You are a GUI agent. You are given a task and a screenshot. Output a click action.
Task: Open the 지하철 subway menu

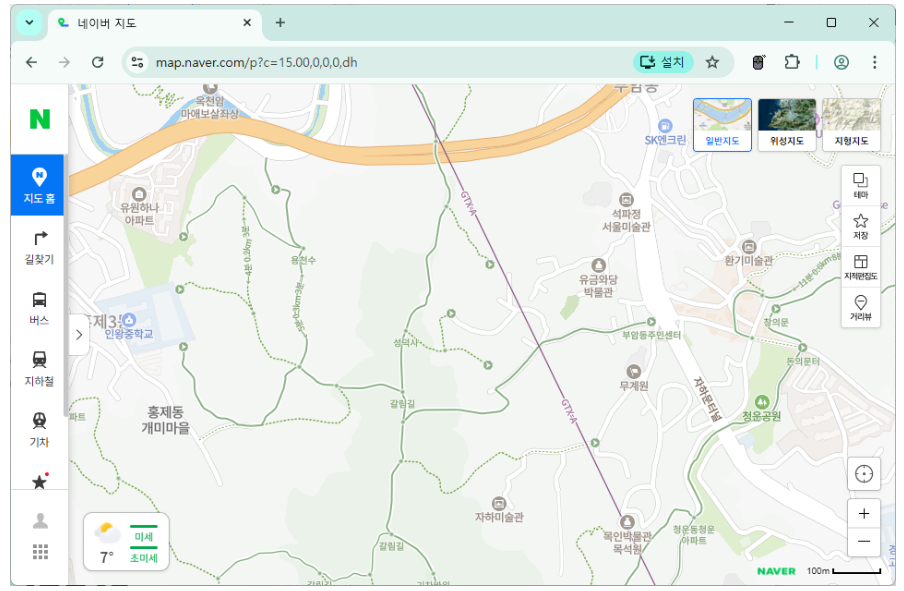39,367
